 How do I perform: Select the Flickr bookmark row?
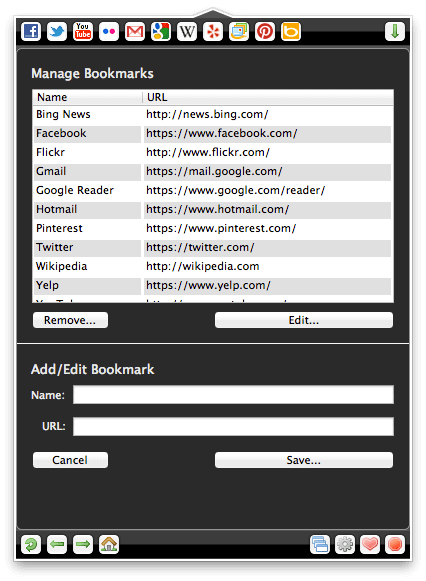point(212,152)
